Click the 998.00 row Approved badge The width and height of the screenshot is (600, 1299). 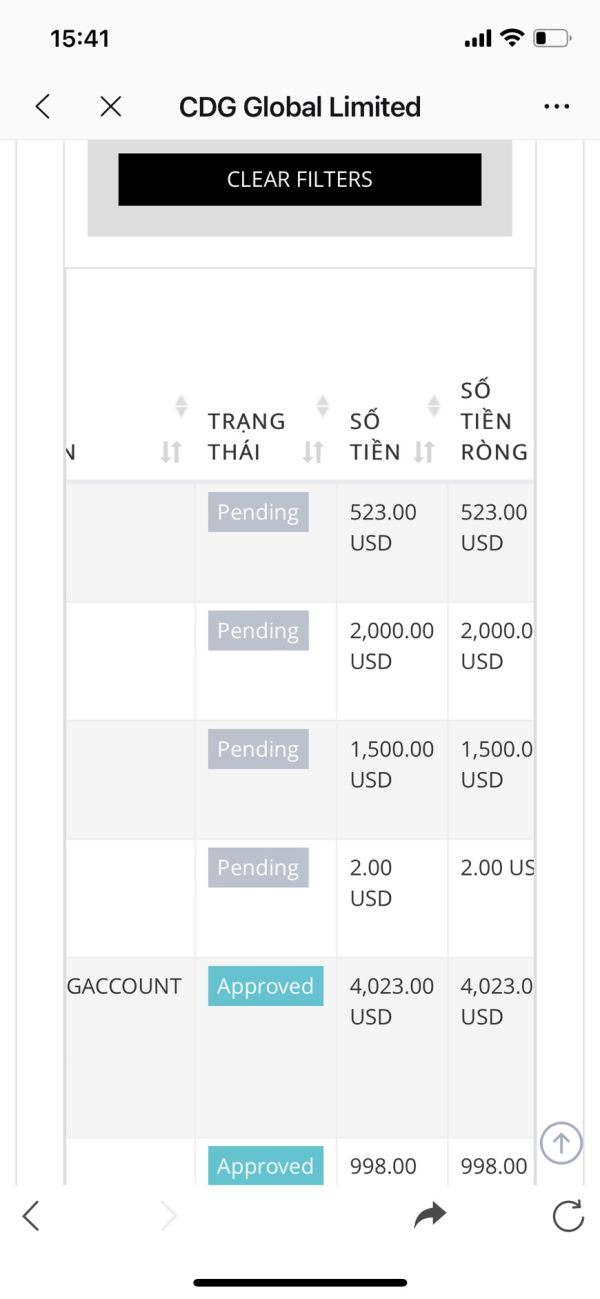pyautogui.click(x=265, y=1166)
